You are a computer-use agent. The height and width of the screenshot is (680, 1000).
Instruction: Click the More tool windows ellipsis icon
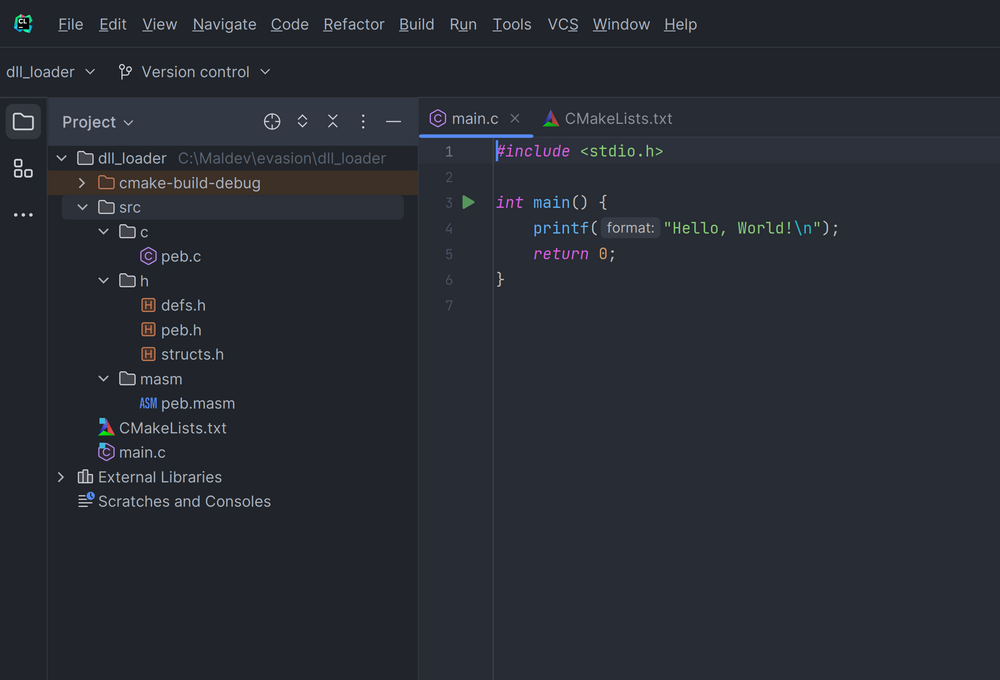23,214
